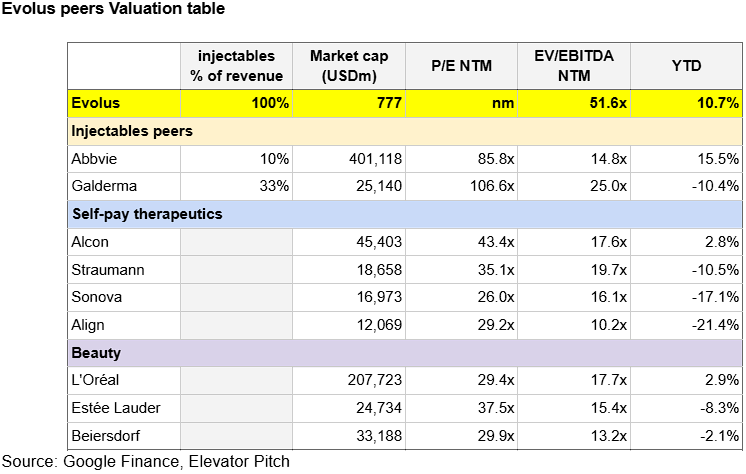Select Galderma injectables share 33%

coord(274,186)
